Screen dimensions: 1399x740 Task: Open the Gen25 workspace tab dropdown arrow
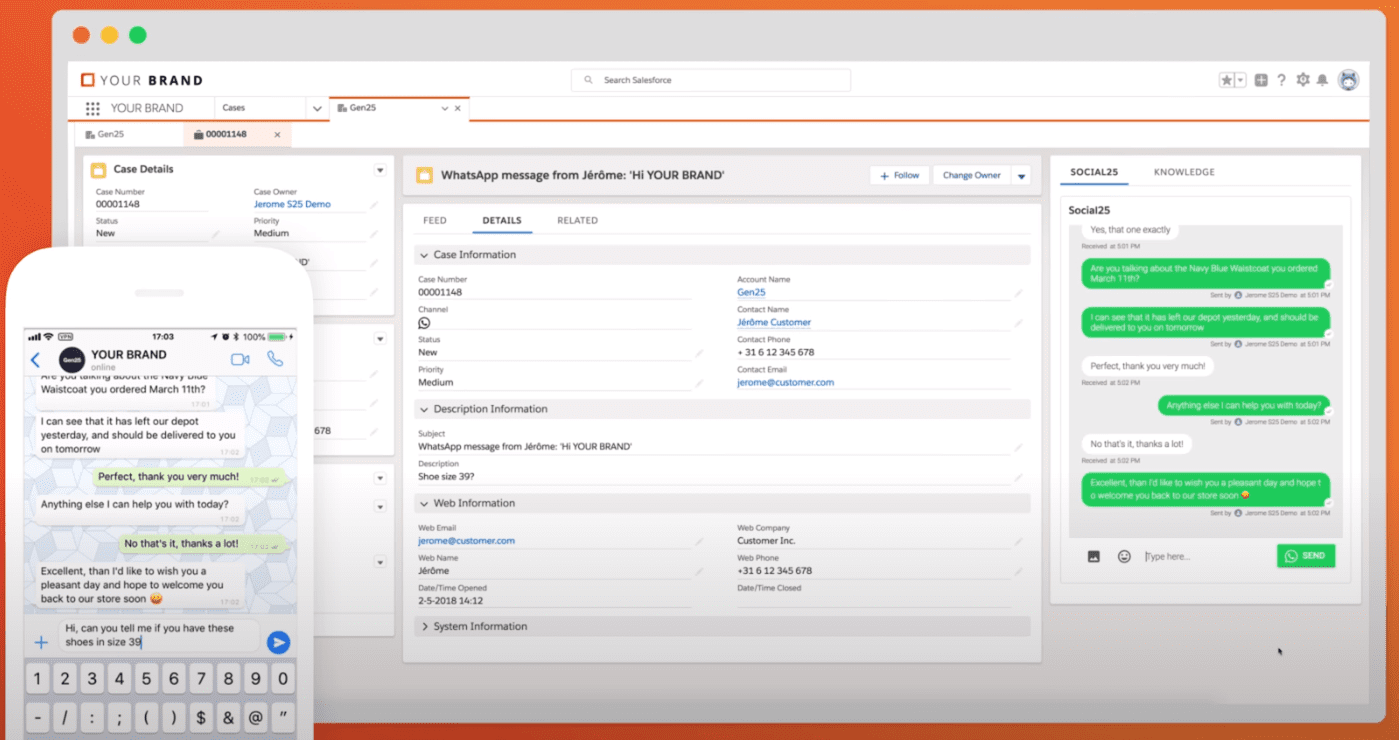445,108
